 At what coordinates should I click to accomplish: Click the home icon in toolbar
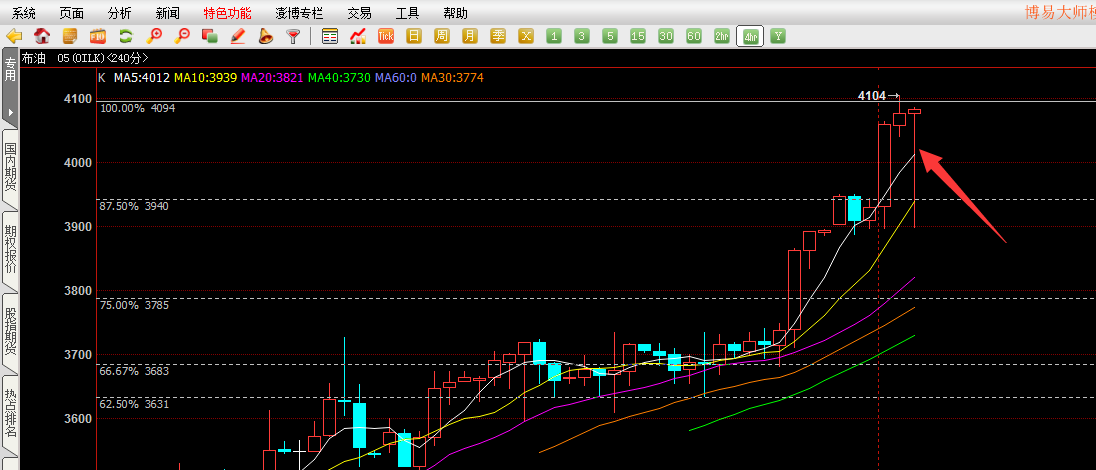point(42,36)
